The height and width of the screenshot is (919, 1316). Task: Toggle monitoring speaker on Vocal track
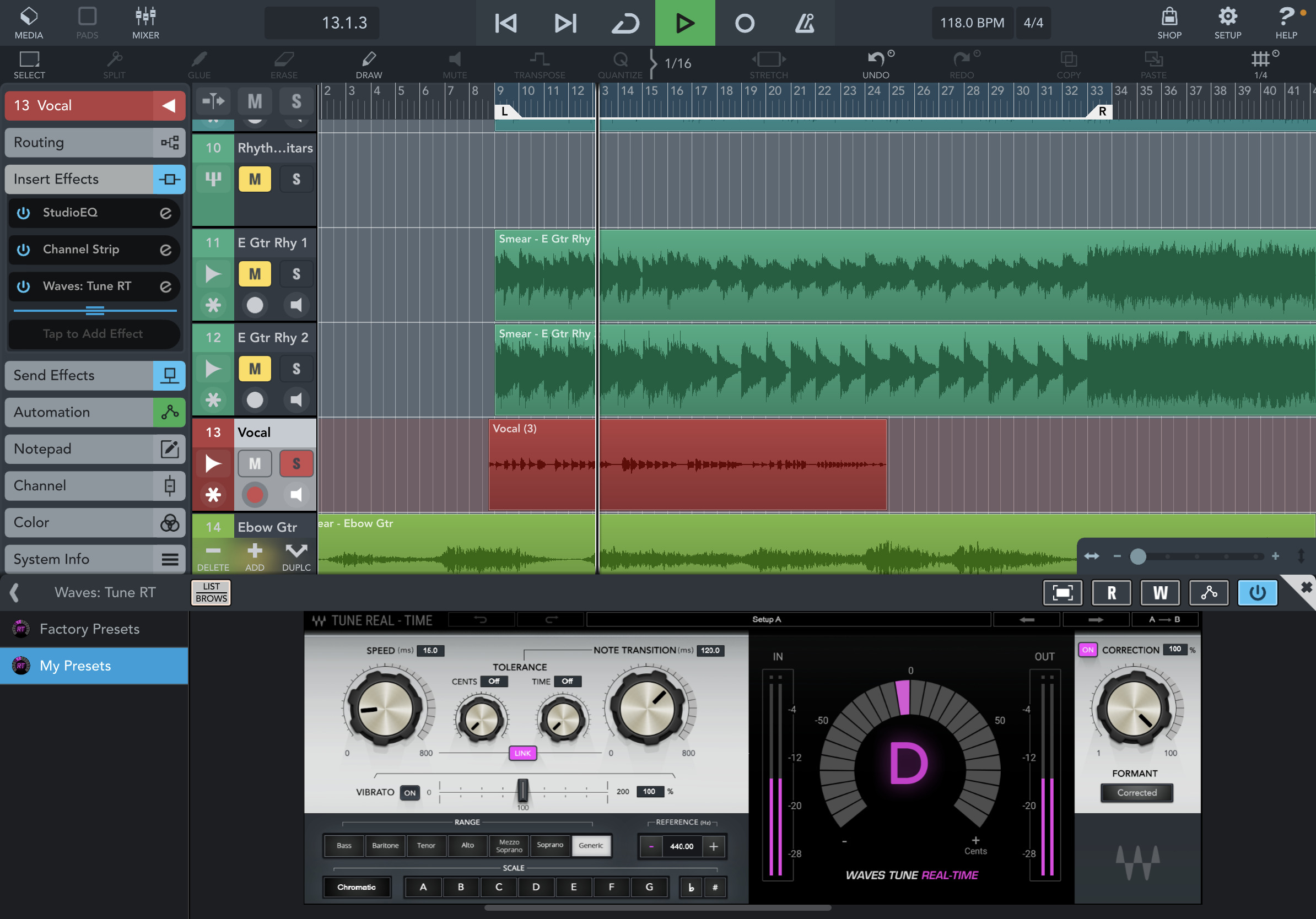296,494
